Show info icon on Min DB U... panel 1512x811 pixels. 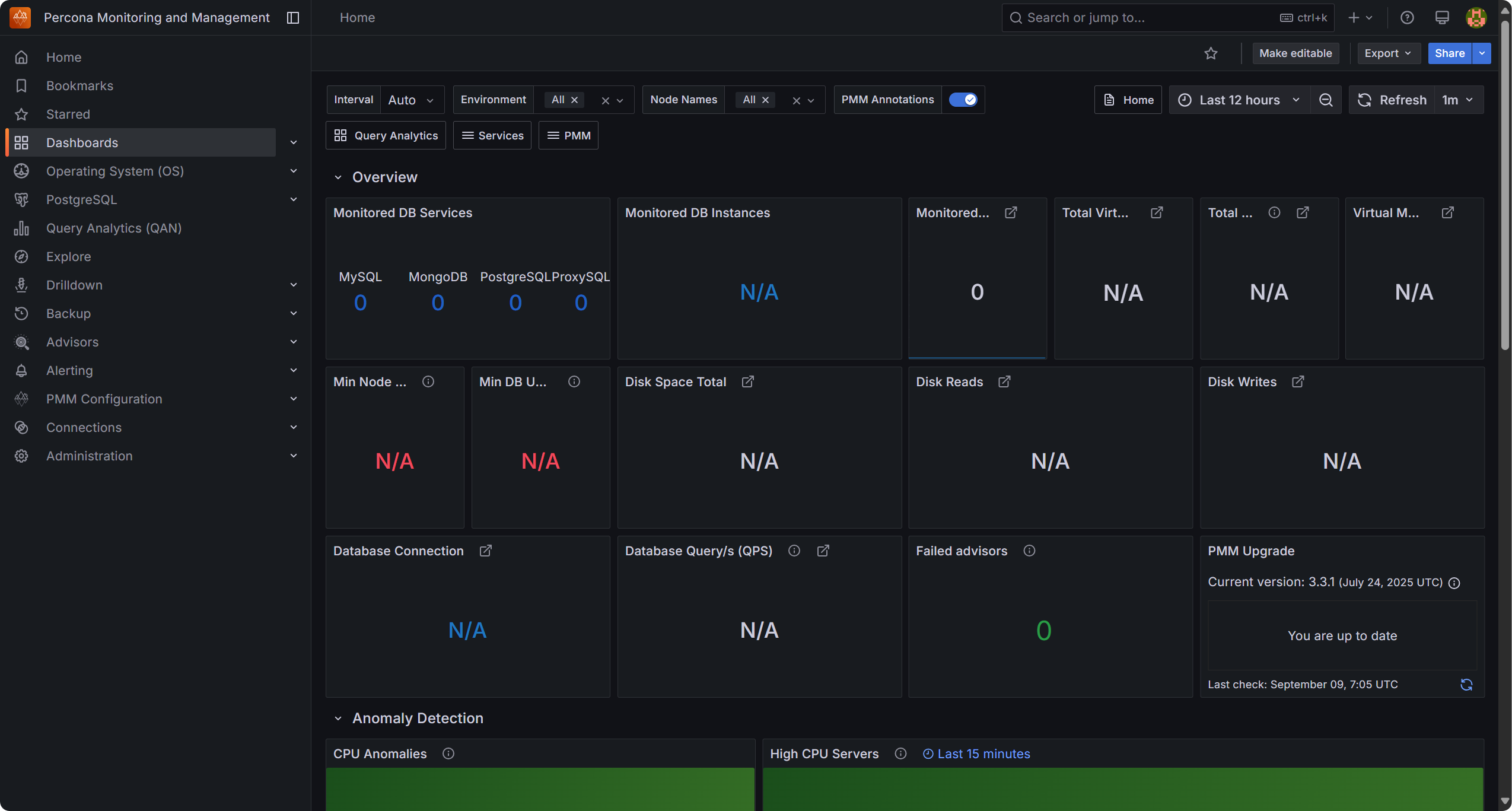(574, 381)
